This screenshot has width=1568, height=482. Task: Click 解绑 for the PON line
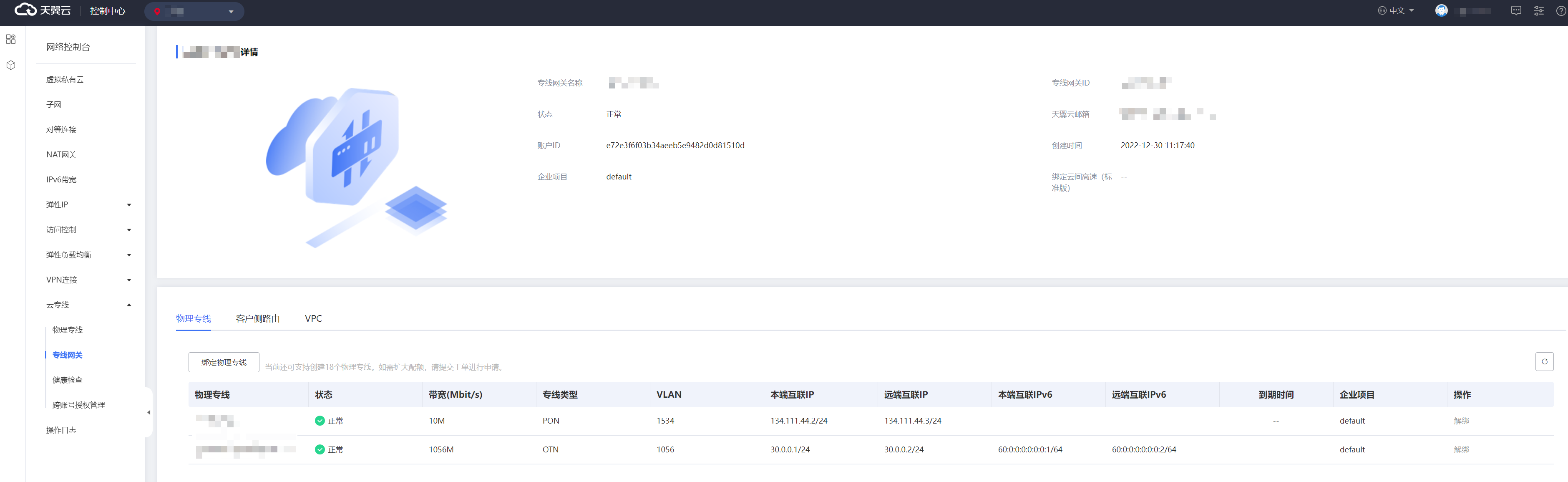coord(1461,421)
